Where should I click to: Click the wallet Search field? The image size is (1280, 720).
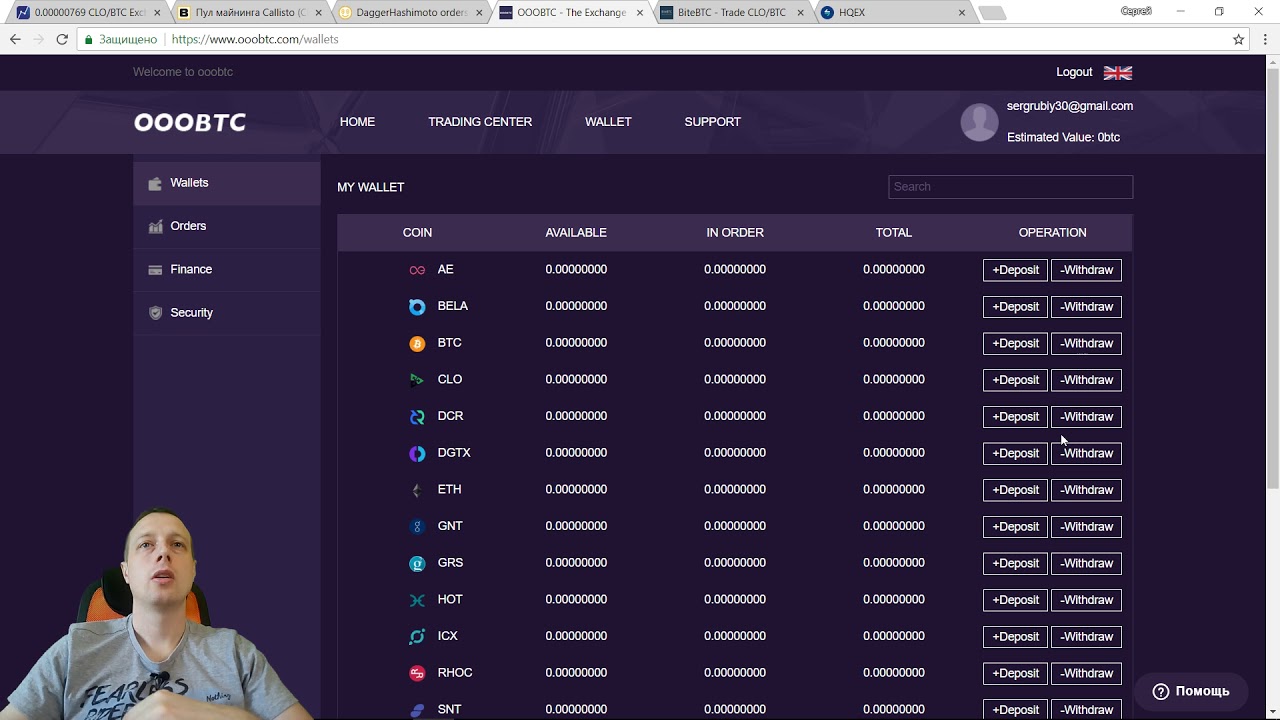pos(1010,187)
